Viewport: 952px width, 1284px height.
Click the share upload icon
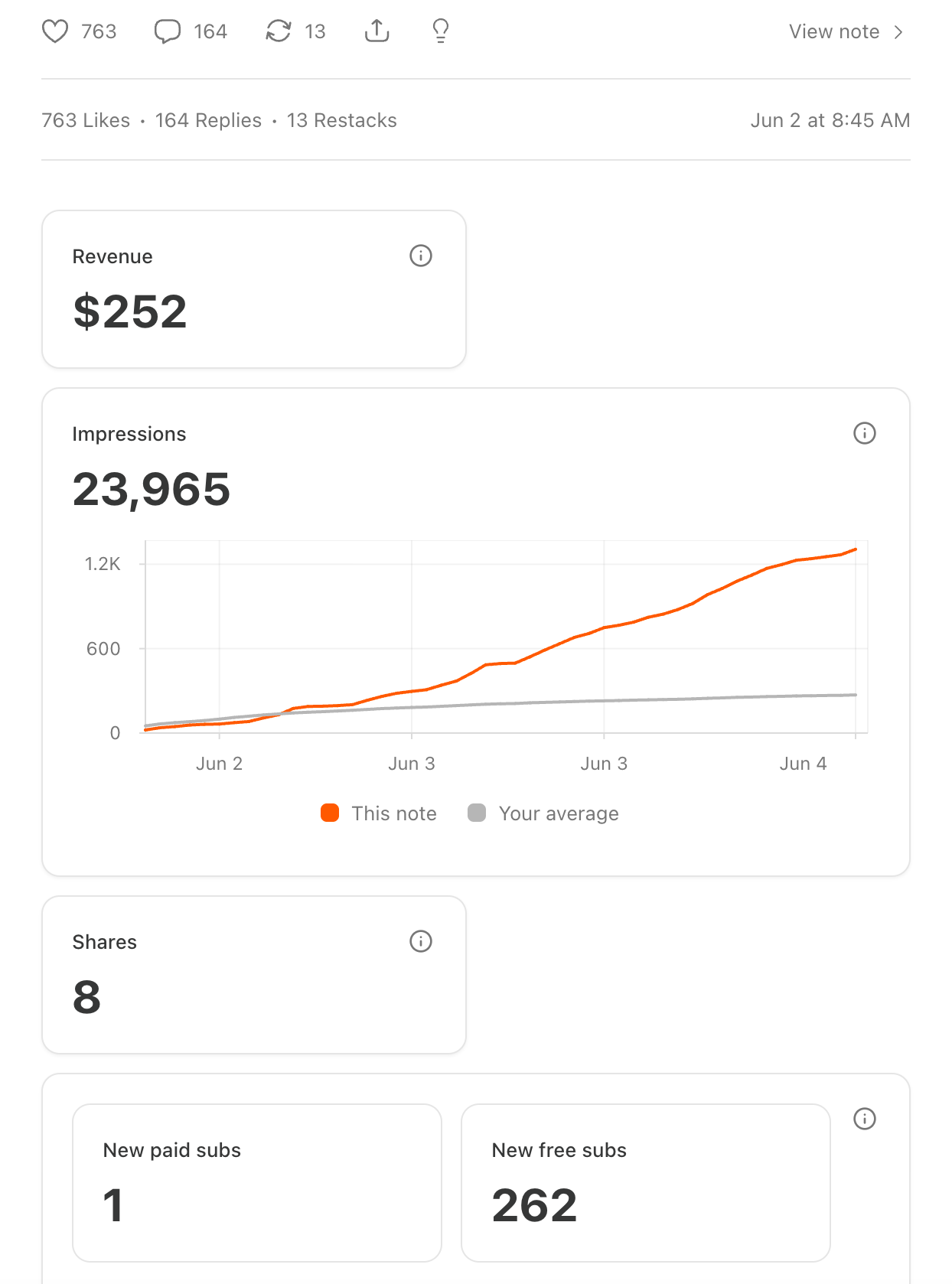click(x=377, y=31)
